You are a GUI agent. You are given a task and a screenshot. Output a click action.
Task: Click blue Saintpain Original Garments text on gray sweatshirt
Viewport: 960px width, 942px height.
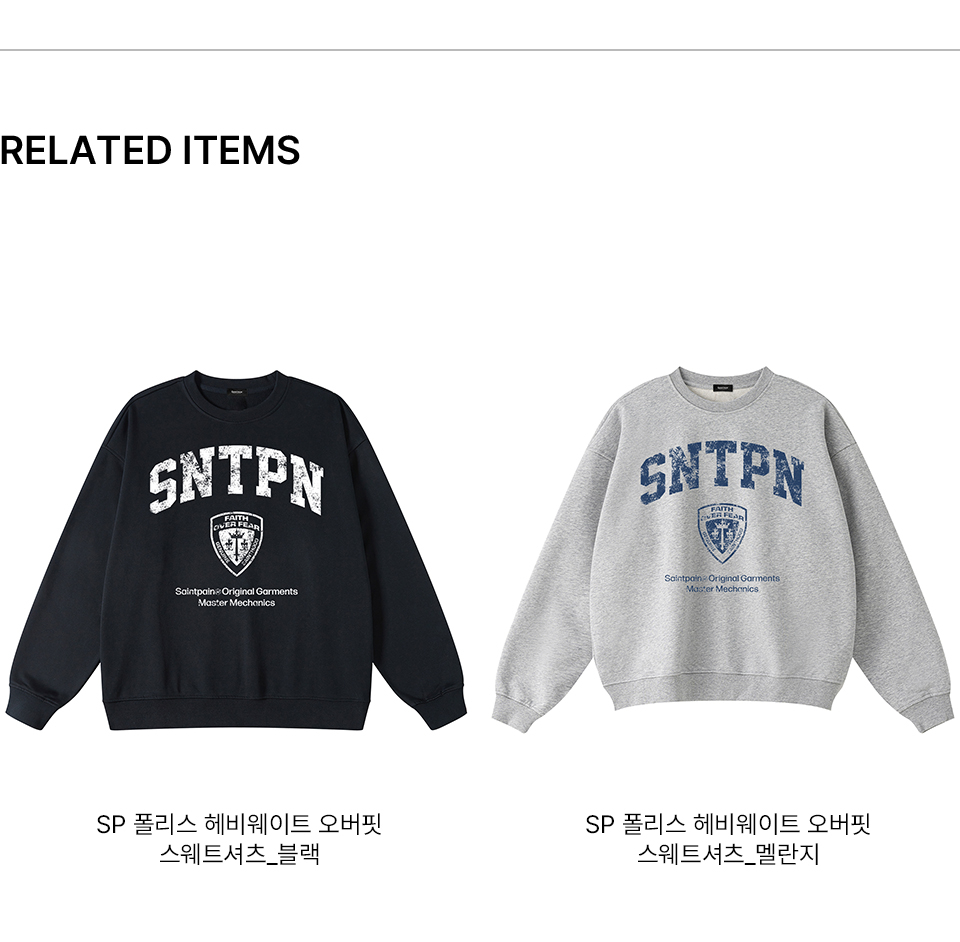coord(722,578)
